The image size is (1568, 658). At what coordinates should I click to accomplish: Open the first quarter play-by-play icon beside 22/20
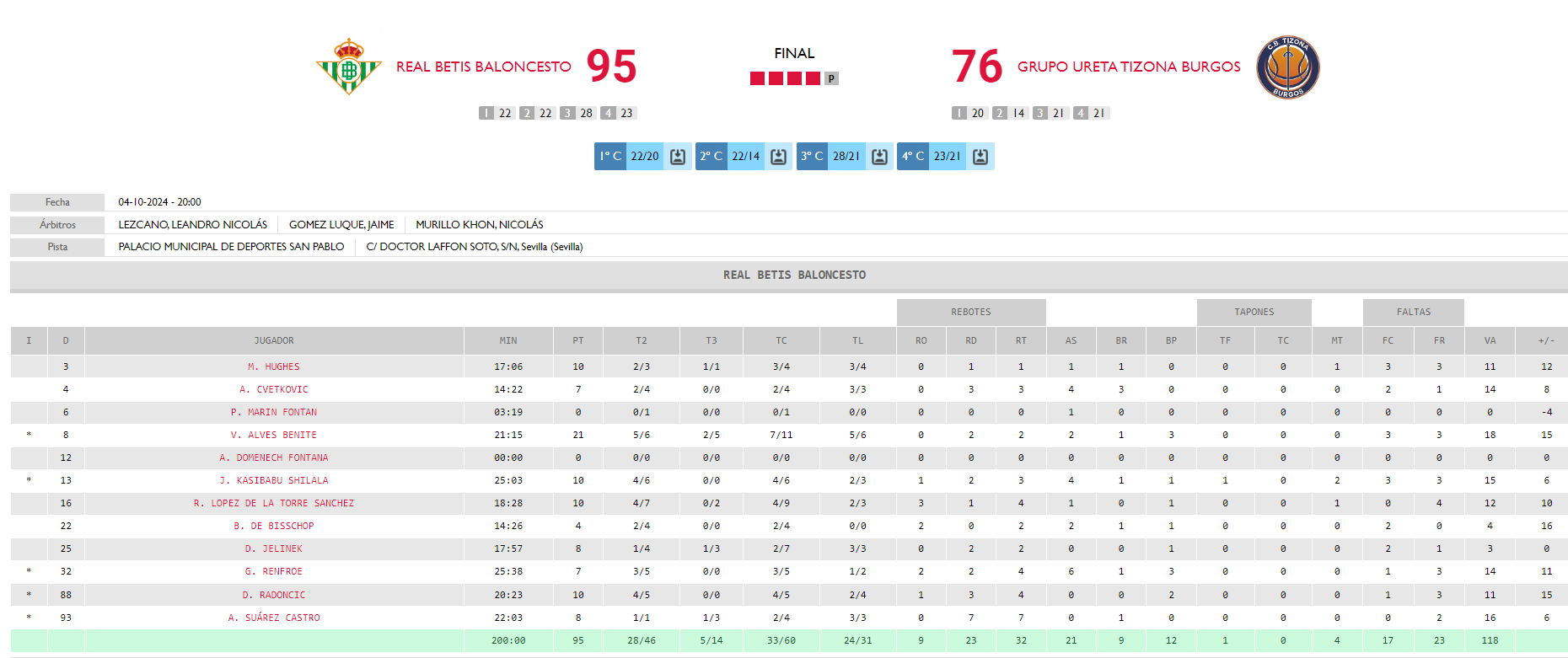coord(678,157)
